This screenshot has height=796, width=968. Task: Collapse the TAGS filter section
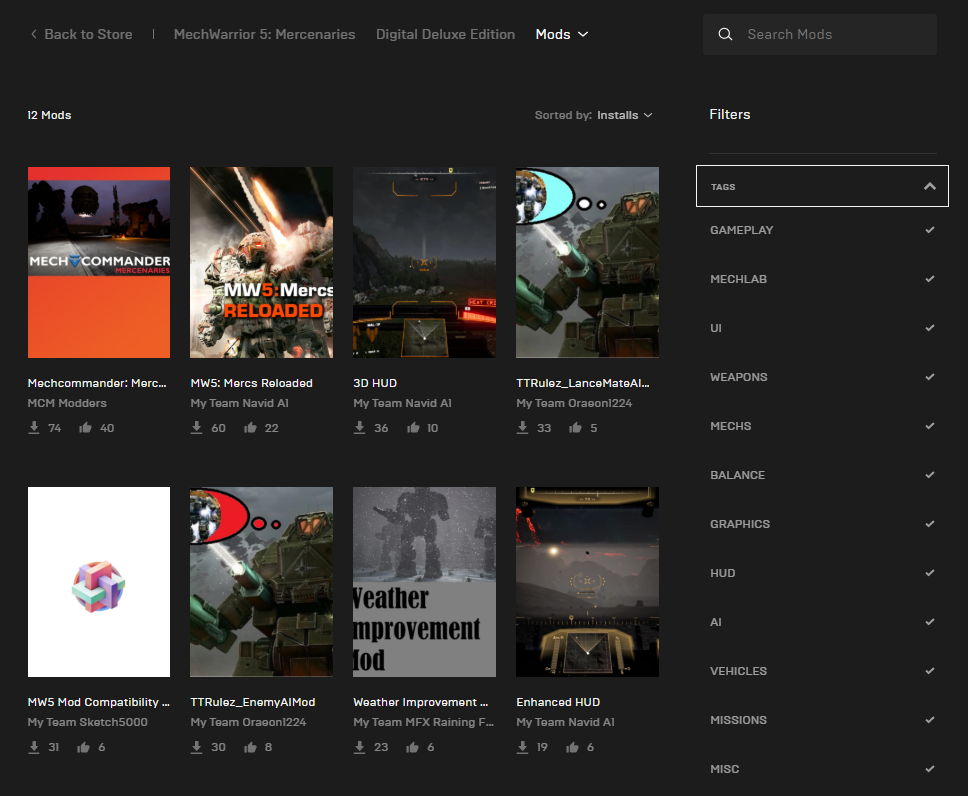pos(822,186)
